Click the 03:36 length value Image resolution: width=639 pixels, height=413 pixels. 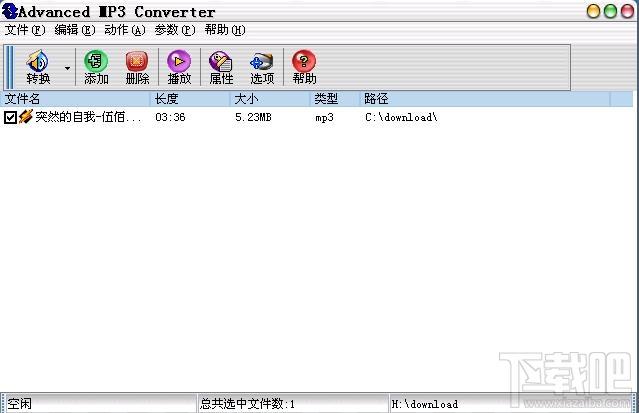coord(170,117)
